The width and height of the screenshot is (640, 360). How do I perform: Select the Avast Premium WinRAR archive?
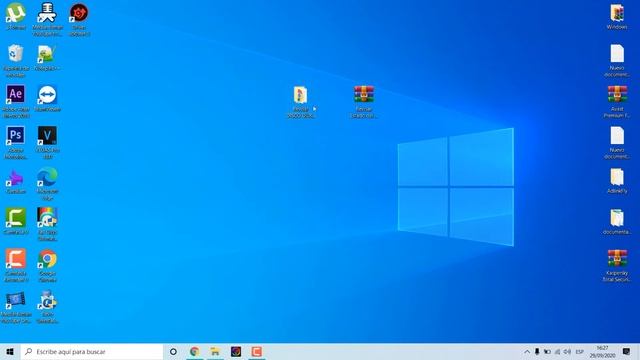pyautogui.click(x=617, y=102)
